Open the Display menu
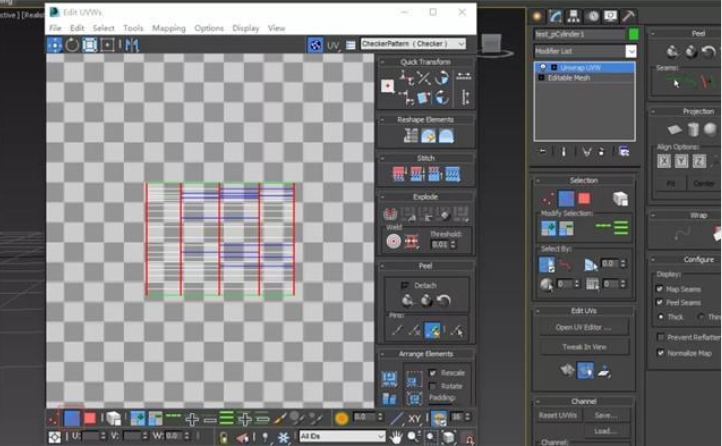Image resolution: width=722 pixels, height=446 pixels. (x=245, y=28)
